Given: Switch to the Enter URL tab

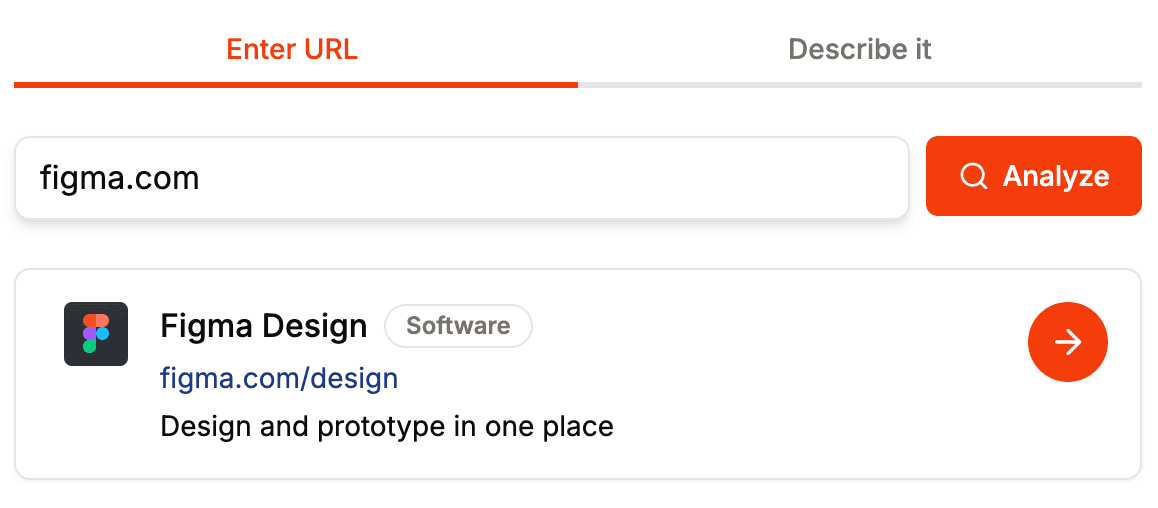Looking at the screenshot, I should (x=292, y=49).
